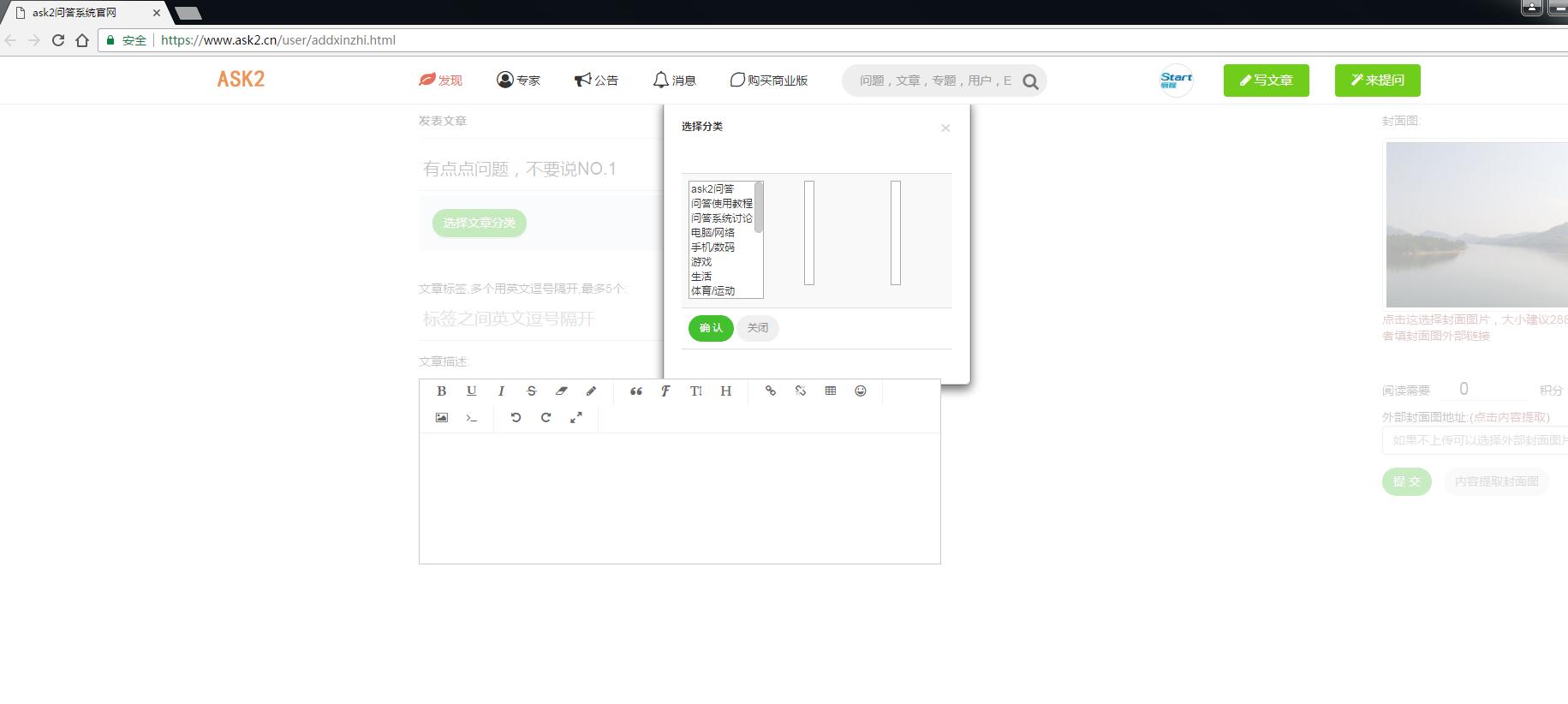The width and height of the screenshot is (1568, 704).
Task: Choose 游戏 from the category list
Action: click(x=701, y=262)
